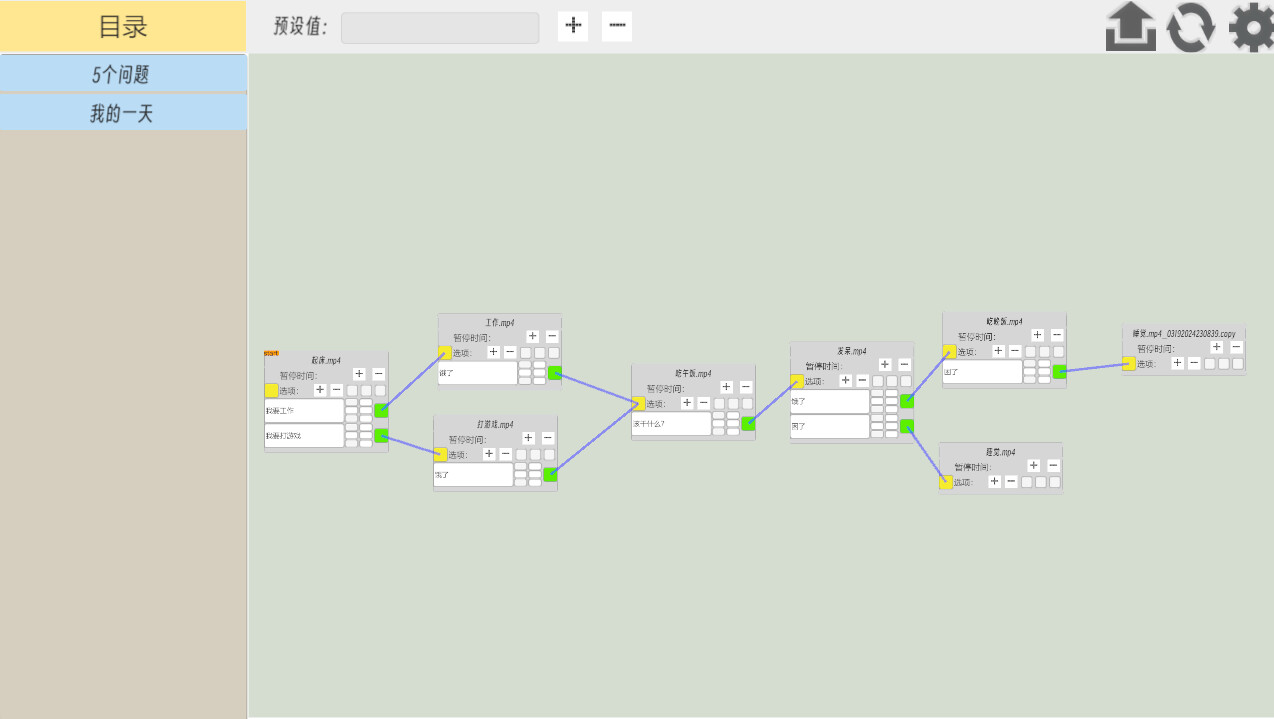
Task: Select the move/pan crosshair tool in the toolbar
Action: tap(572, 26)
